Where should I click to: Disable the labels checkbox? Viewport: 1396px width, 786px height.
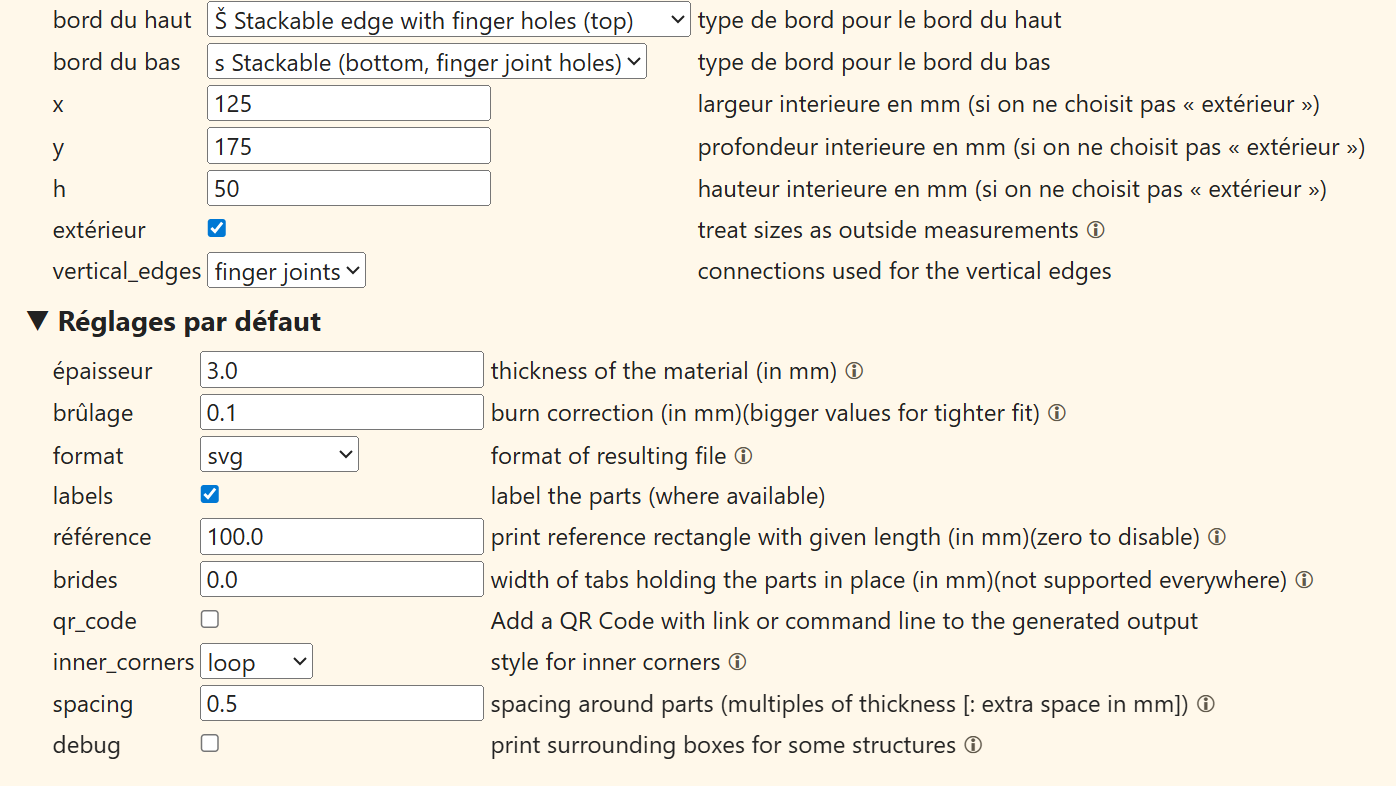point(210,495)
